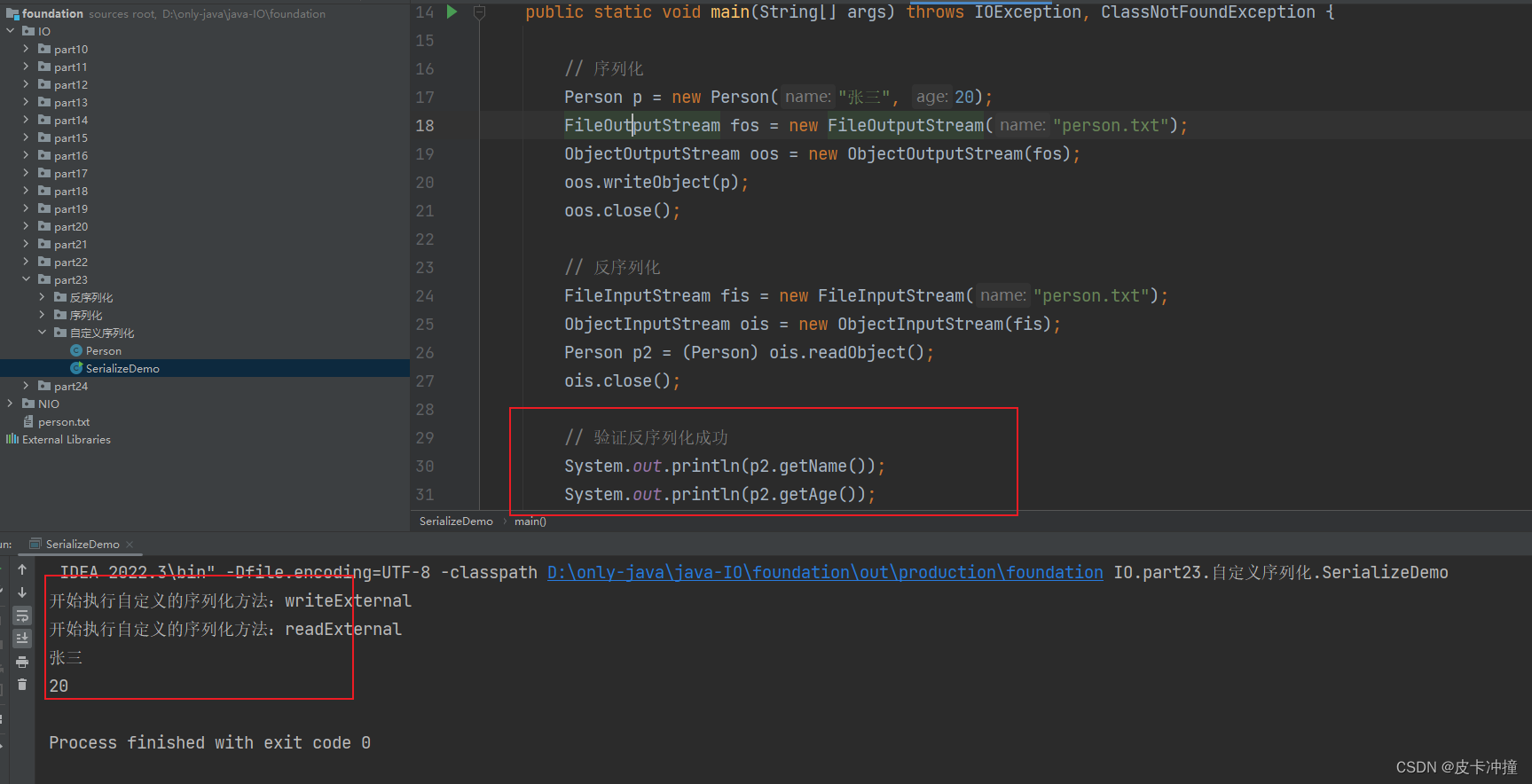Collapse the part23 folder

27,279
